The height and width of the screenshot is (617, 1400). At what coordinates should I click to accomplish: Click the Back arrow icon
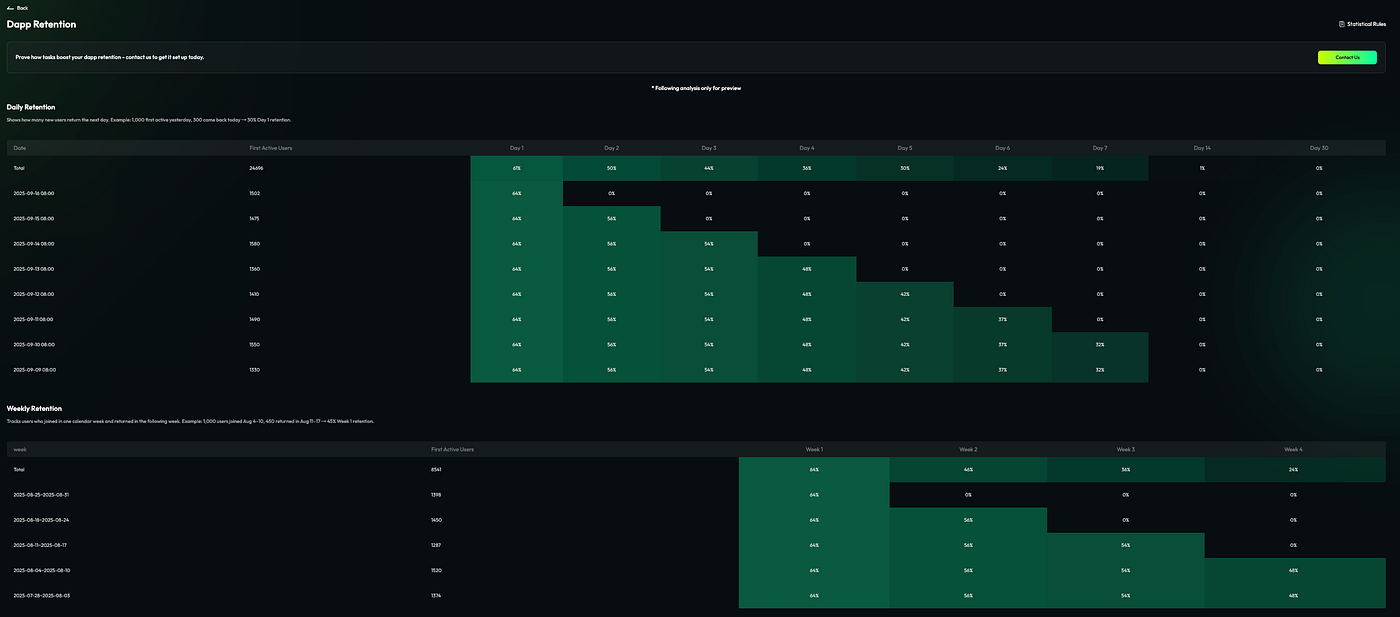pyautogui.click(x=11, y=8)
